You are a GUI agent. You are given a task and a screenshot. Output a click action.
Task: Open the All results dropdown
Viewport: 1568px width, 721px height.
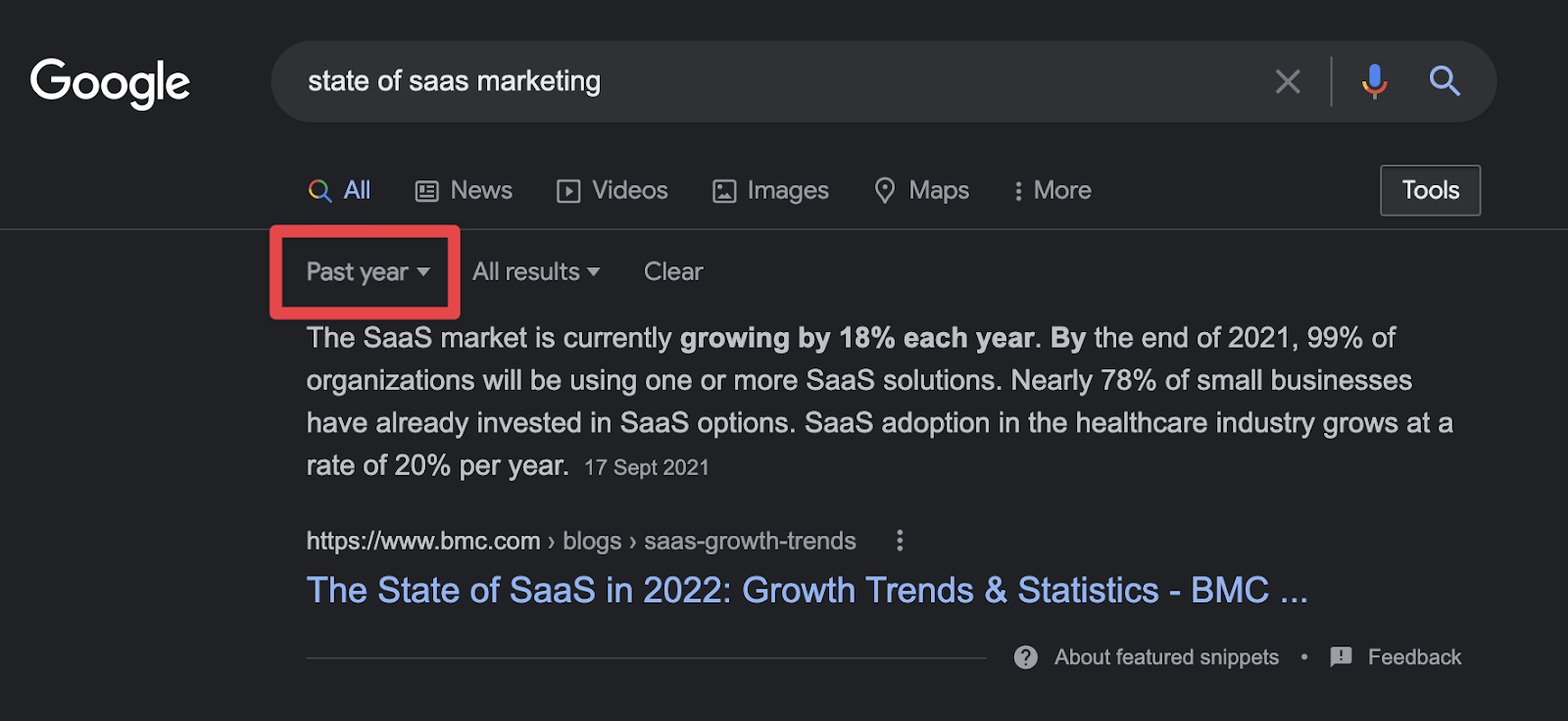[536, 272]
